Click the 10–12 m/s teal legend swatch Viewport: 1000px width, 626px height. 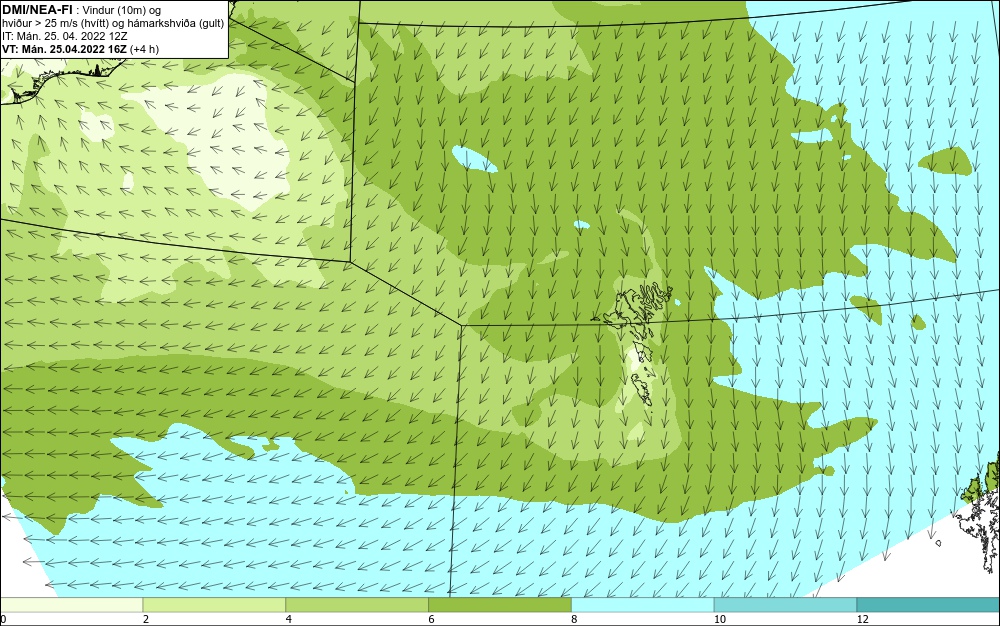(x=786, y=605)
